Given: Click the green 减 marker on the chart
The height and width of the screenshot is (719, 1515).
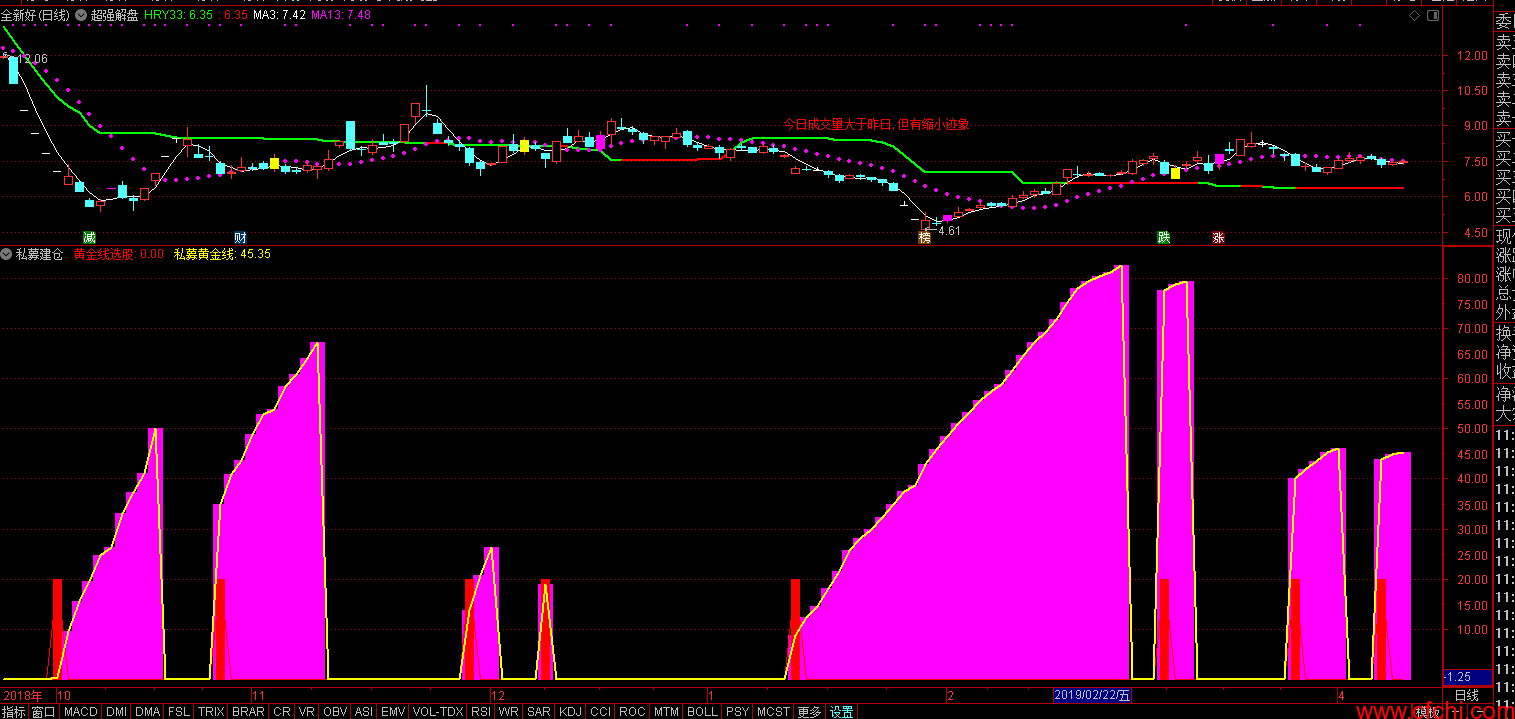Looking at the screenshot, I should [x=89, y=238].
